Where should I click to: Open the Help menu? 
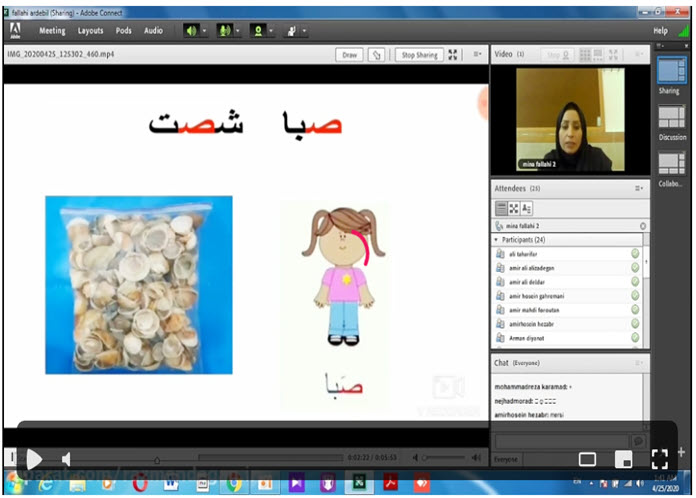(x=660, y=31)
